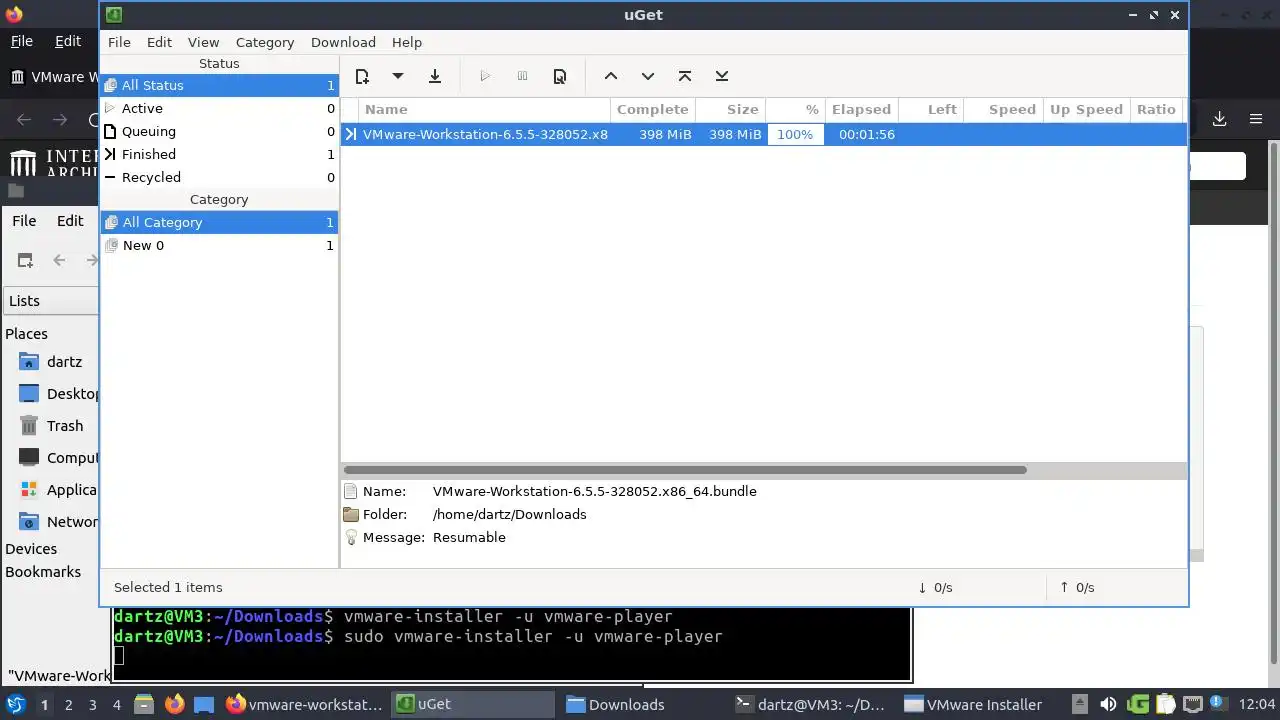Select VMware-Workstation-6.5.5 download row
The width and height of the screenshot is (1280, 720).
tap(764, 134)
